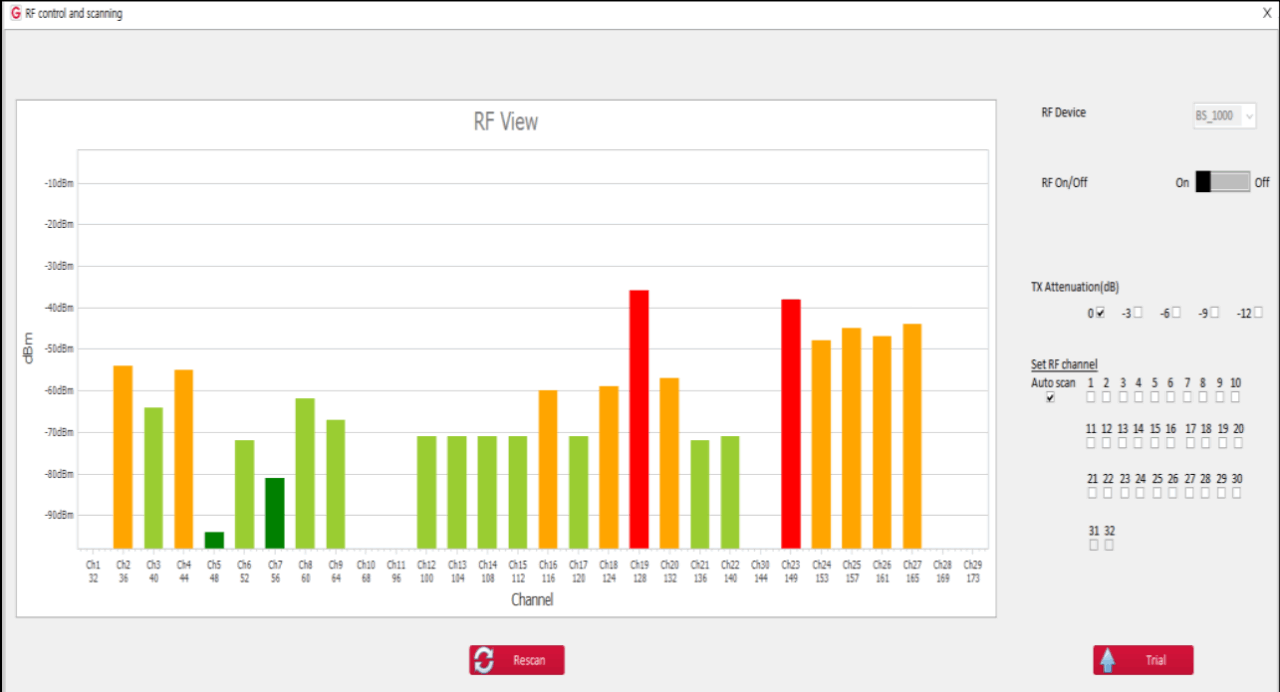Viewport: 1280px width, 692px height.
Task: Click the Rescan refresh arrows icon
Action: pyautogui.click(x=485, y=660)
